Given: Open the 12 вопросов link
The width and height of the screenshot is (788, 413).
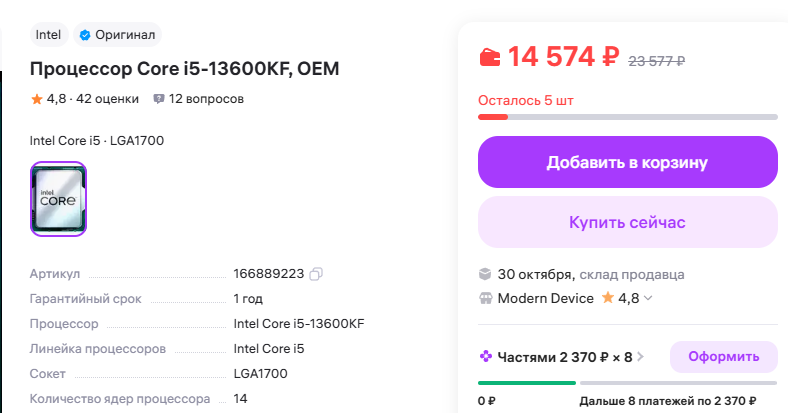Looking at the screenshot, I should coord(206,99).
